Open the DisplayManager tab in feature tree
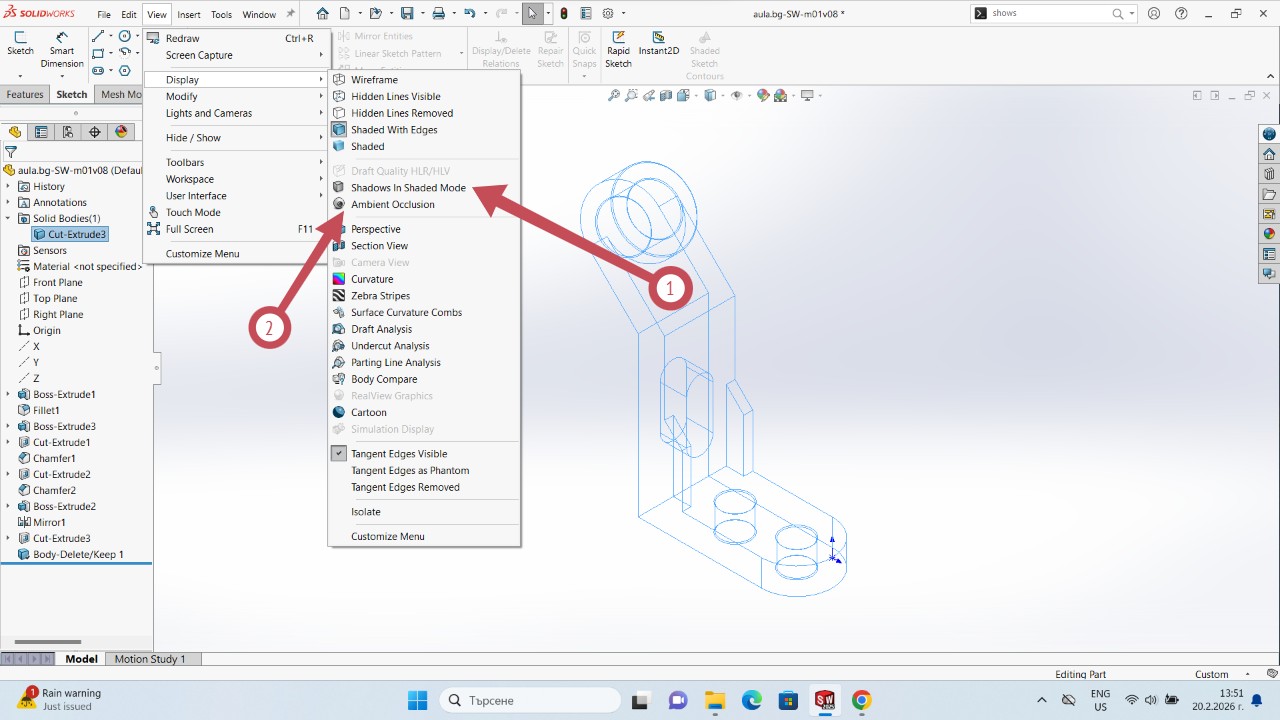 click(x=122, y=132)
